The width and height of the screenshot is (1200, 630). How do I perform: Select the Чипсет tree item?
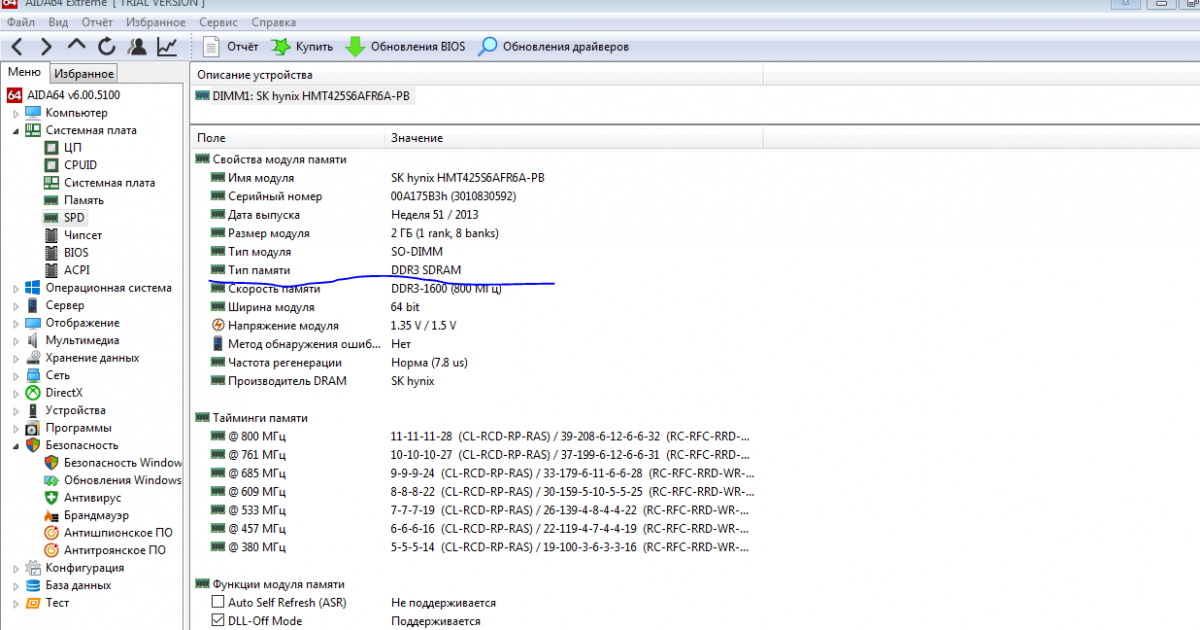pyautogui.click(x=82, y=235)
